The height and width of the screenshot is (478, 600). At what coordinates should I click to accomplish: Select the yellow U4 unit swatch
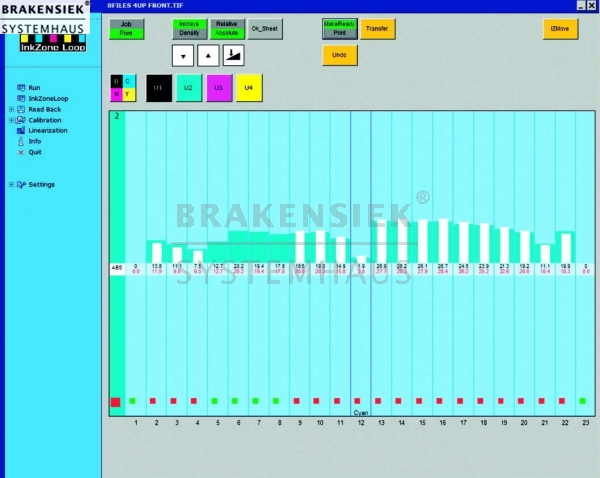[x=249, y=88]
